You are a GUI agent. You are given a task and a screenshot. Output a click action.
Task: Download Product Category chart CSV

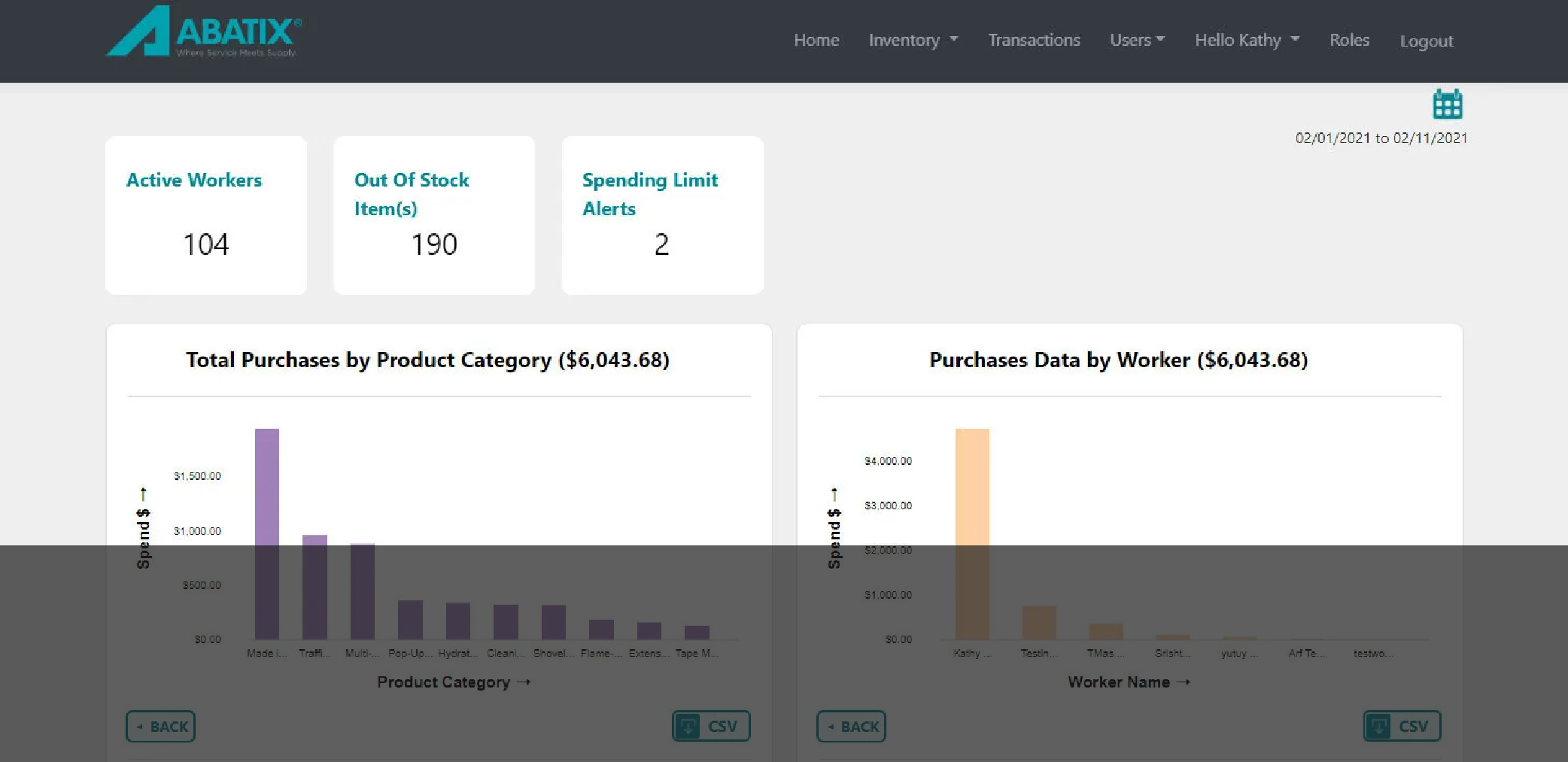[710, 726]
